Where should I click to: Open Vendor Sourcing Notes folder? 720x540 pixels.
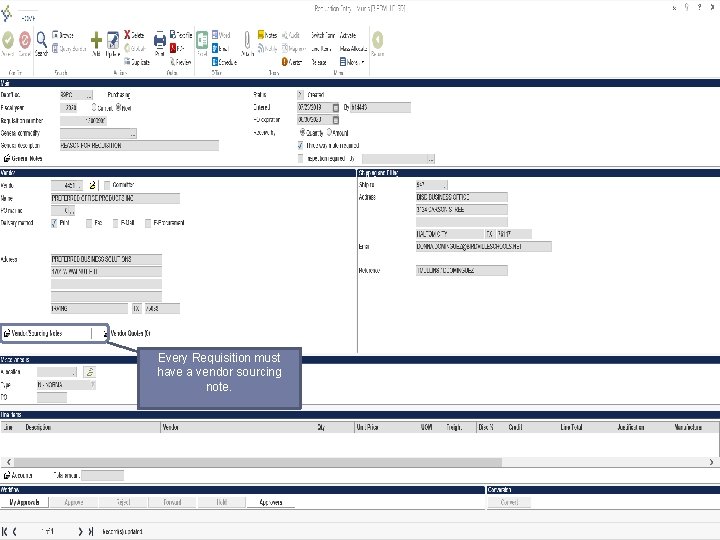(7, 333)
